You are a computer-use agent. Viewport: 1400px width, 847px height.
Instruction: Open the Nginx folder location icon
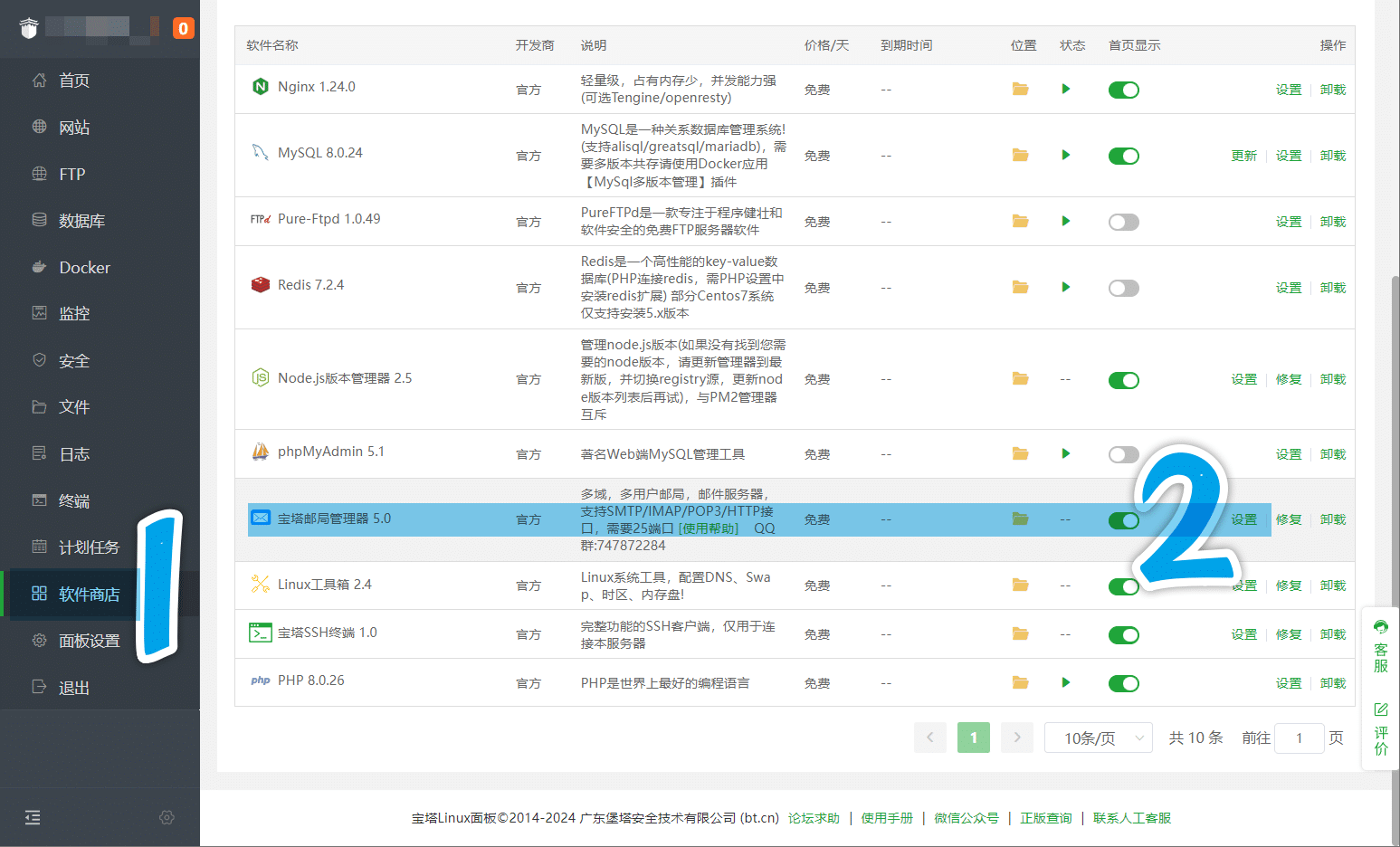(1020, 89)
